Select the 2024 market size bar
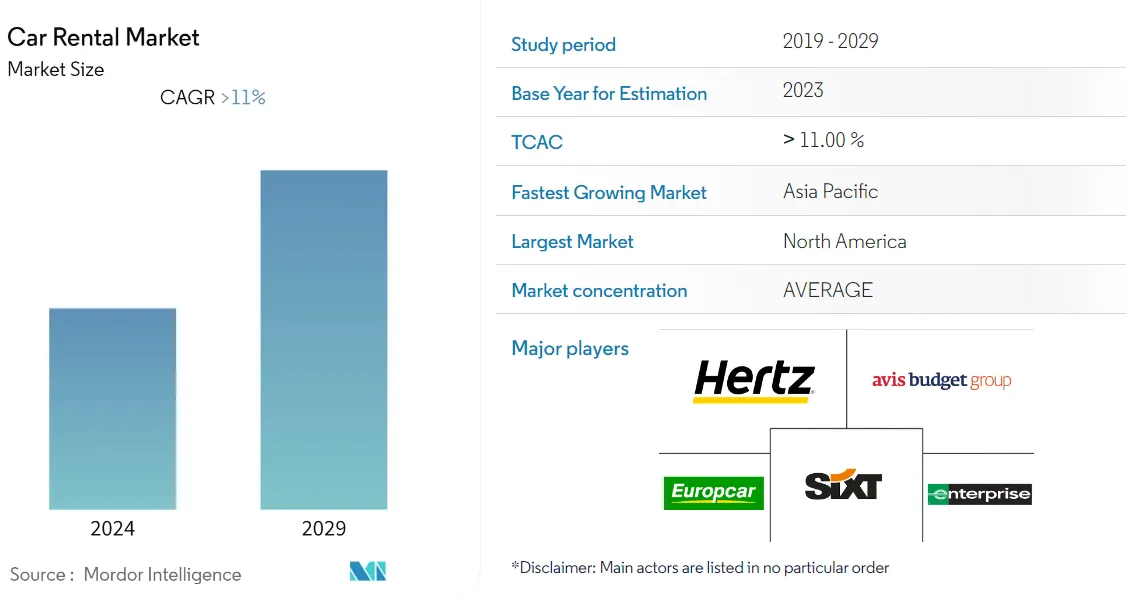The width and height of the screenshot is (1126, 595). [112, 409]
